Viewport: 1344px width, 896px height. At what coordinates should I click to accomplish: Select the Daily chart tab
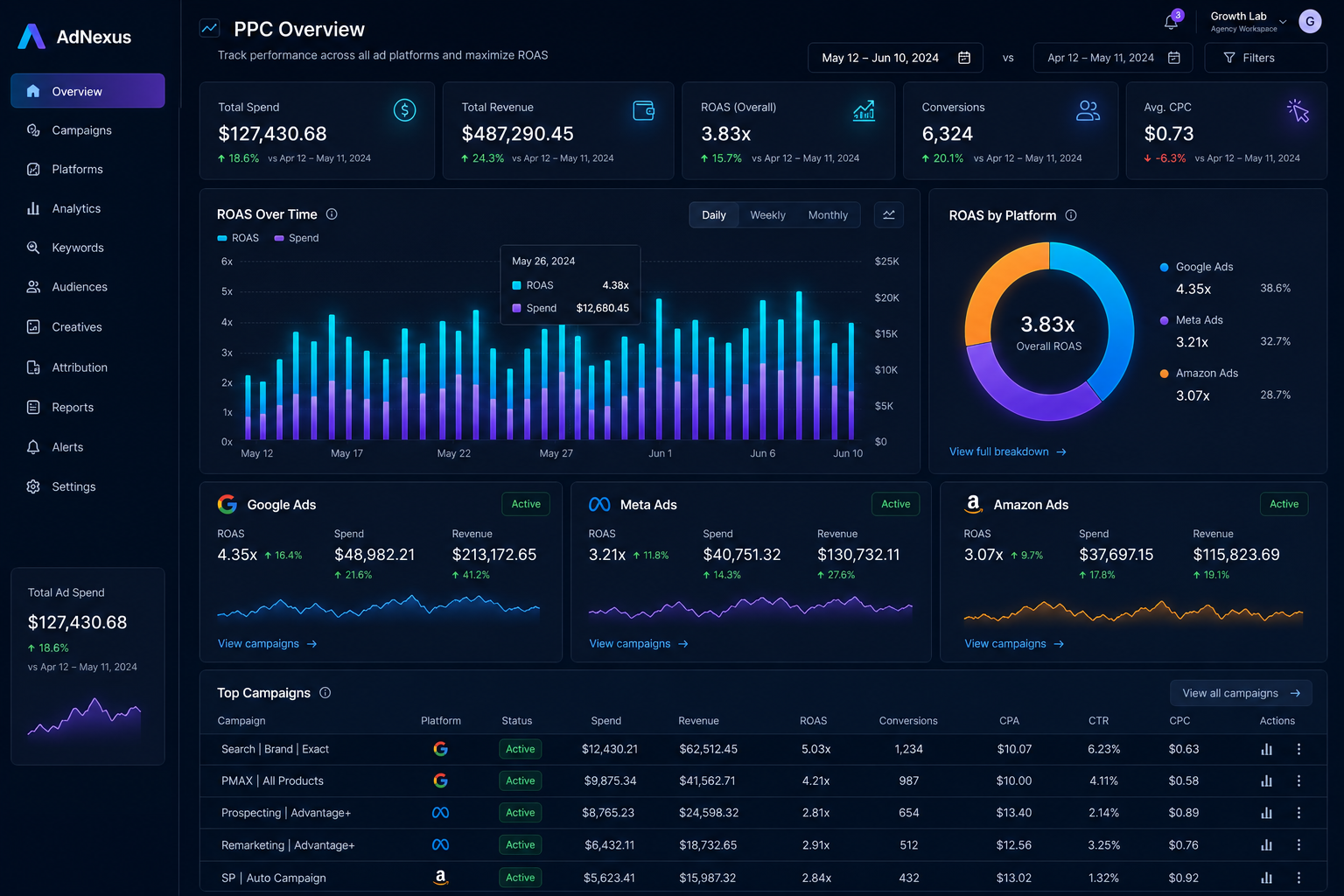pos(714,215)
